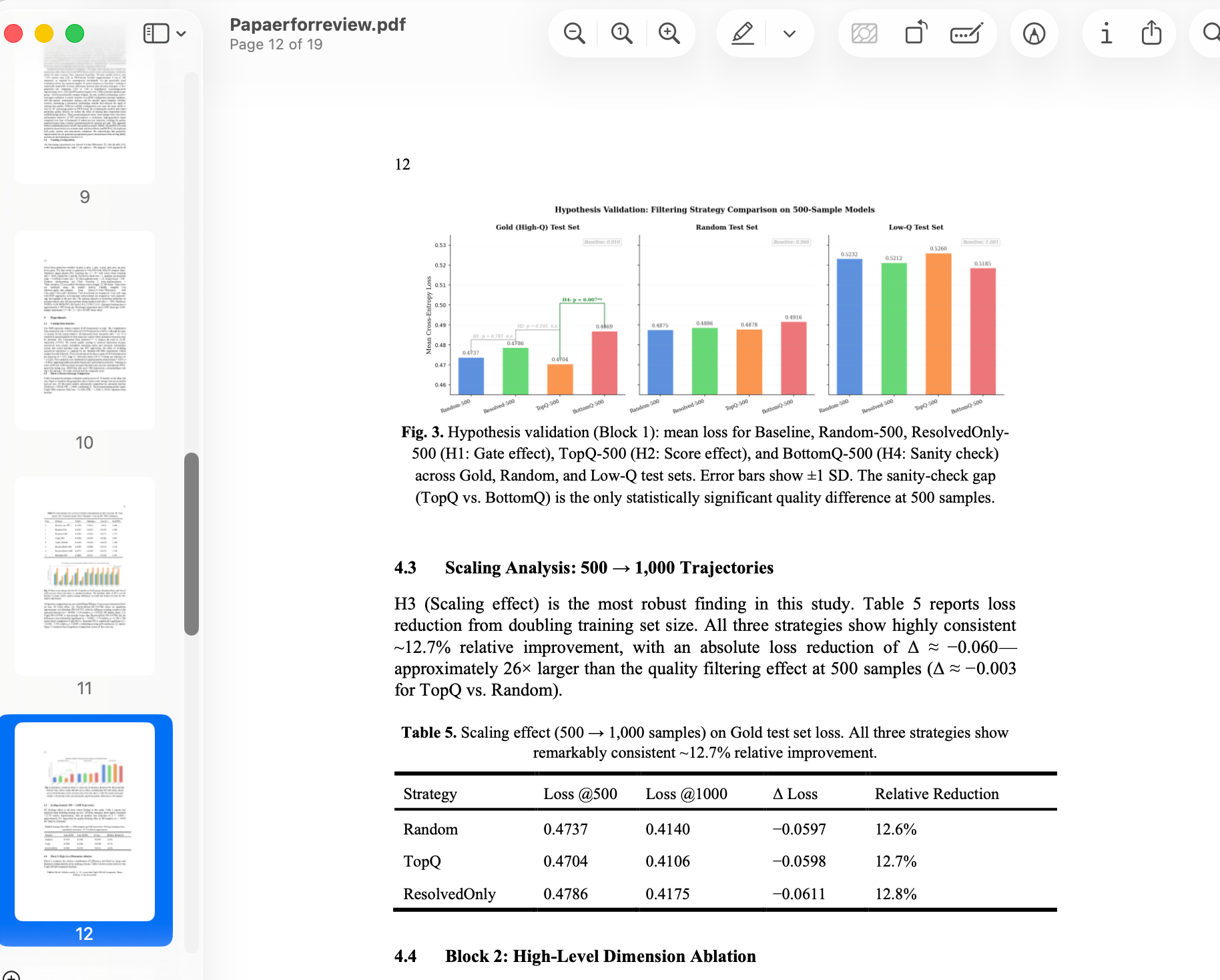
Task: Click the zoom in magnifier icon
Action: 669,33
